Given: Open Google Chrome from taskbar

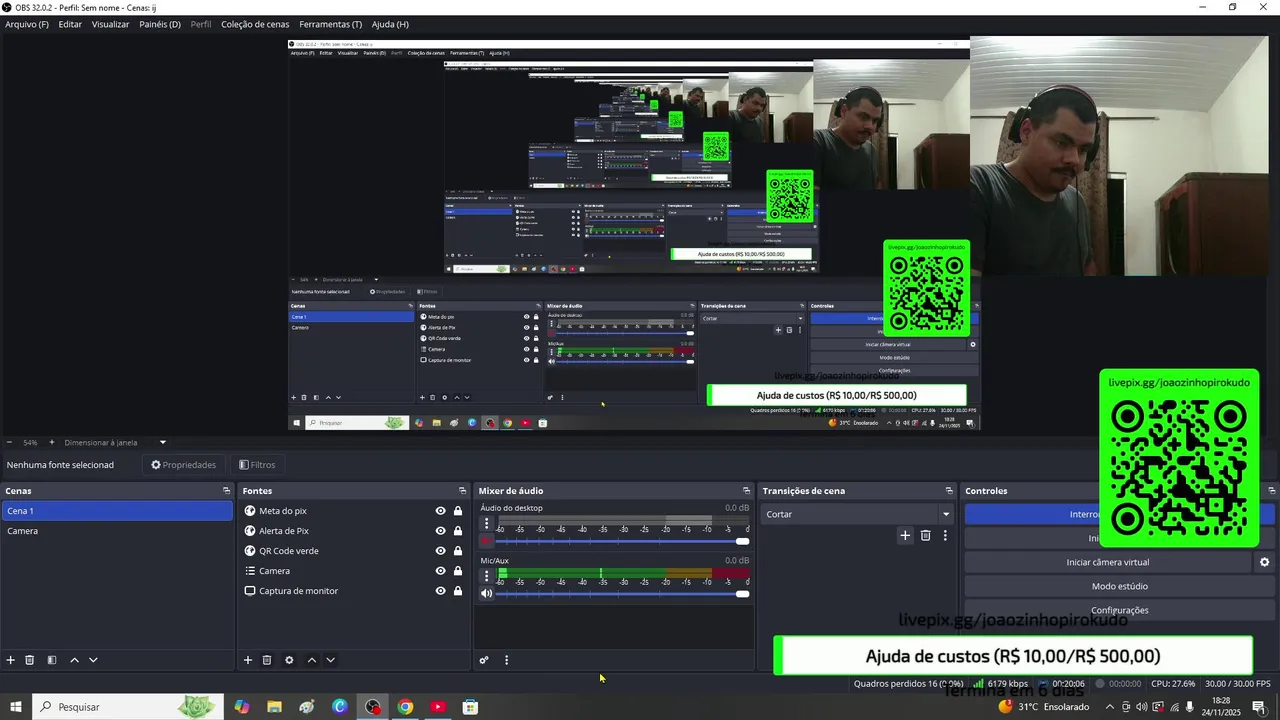Looking at the screenshot, I should pos(405,707).
